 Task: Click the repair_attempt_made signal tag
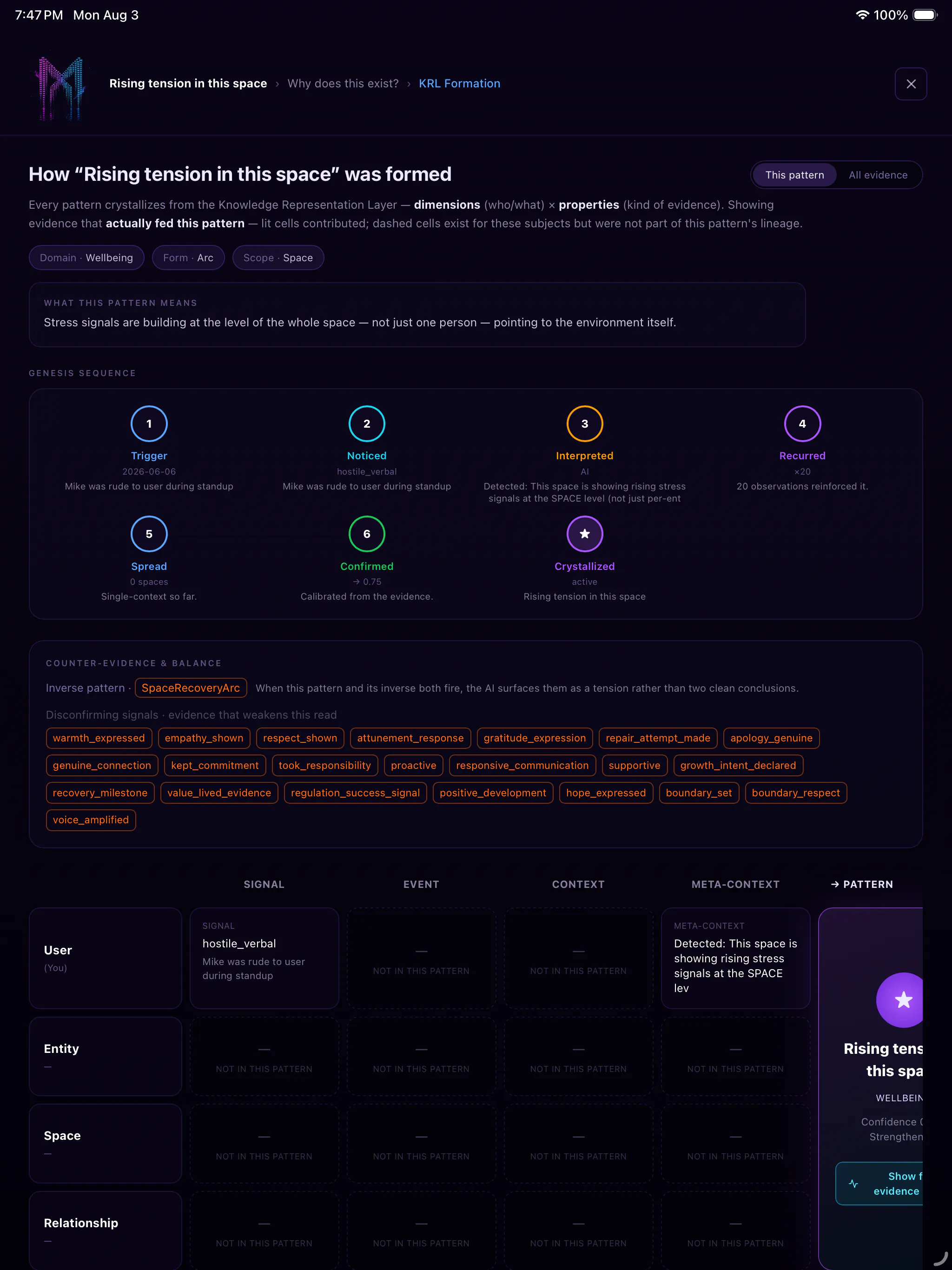pyautogui.click(x=657, y=738)
